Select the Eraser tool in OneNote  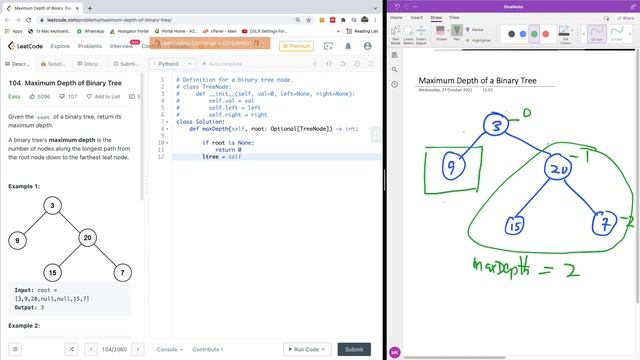tap(440, 33)
